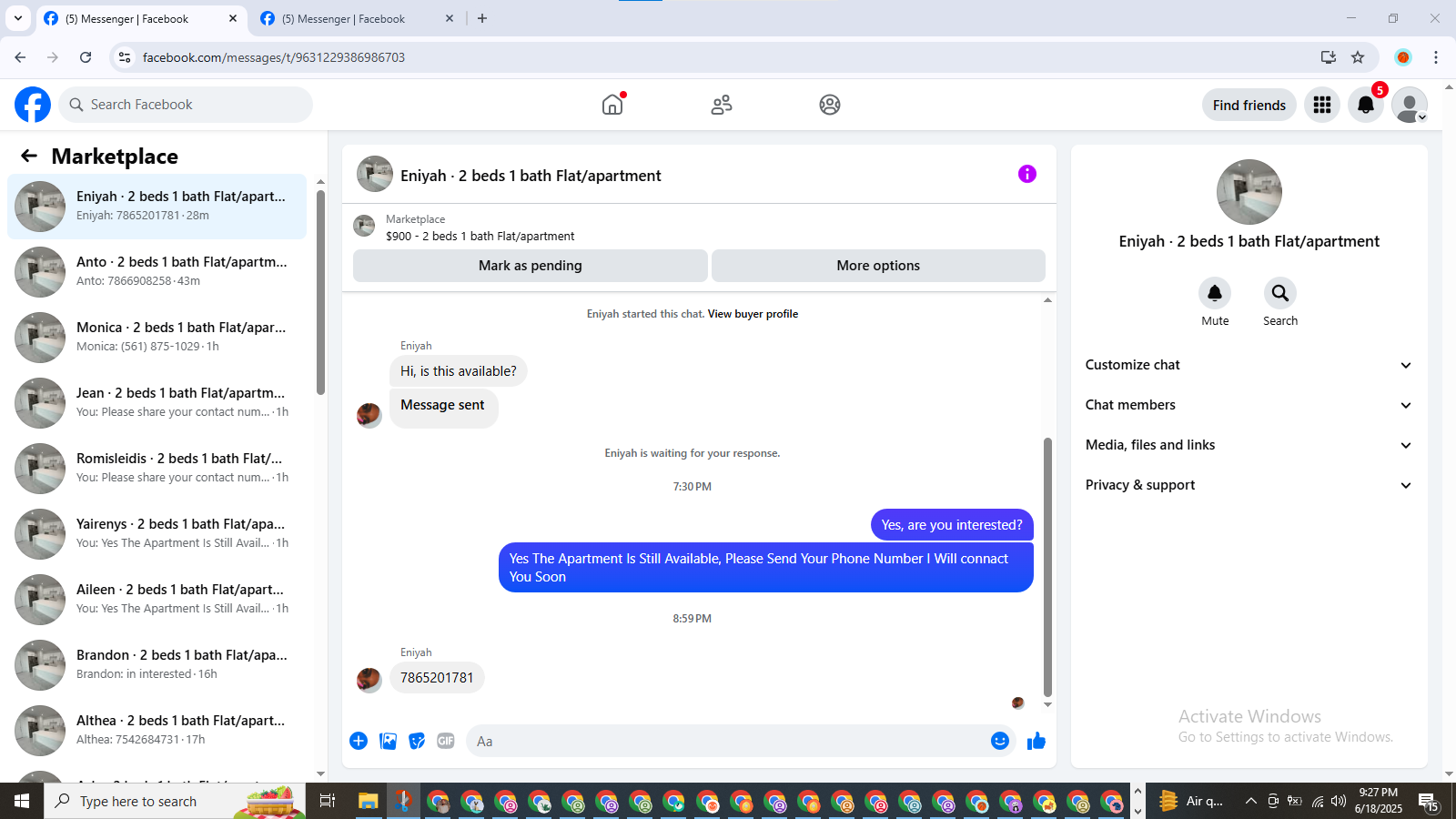Image resolution: width=1456 pixels, height=819 pixels.
Task: Open the Althea conversation
Action: [157, 730]
